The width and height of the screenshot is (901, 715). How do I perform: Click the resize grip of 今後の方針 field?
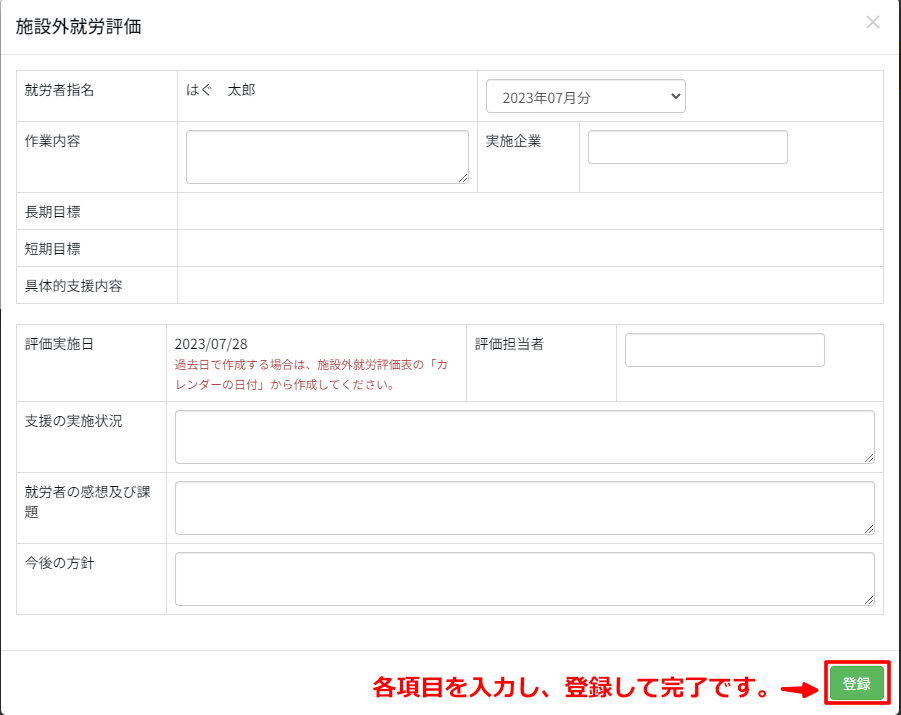869,600
